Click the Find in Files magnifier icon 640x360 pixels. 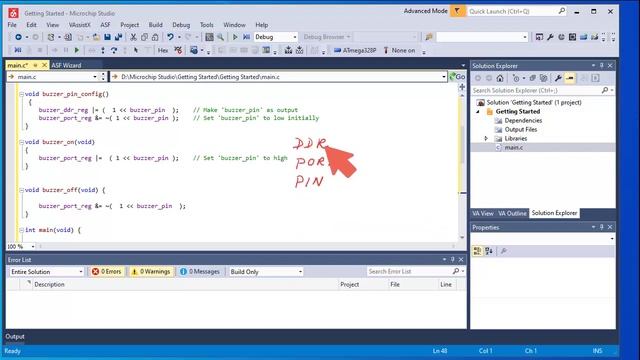[x=220, y=37]
